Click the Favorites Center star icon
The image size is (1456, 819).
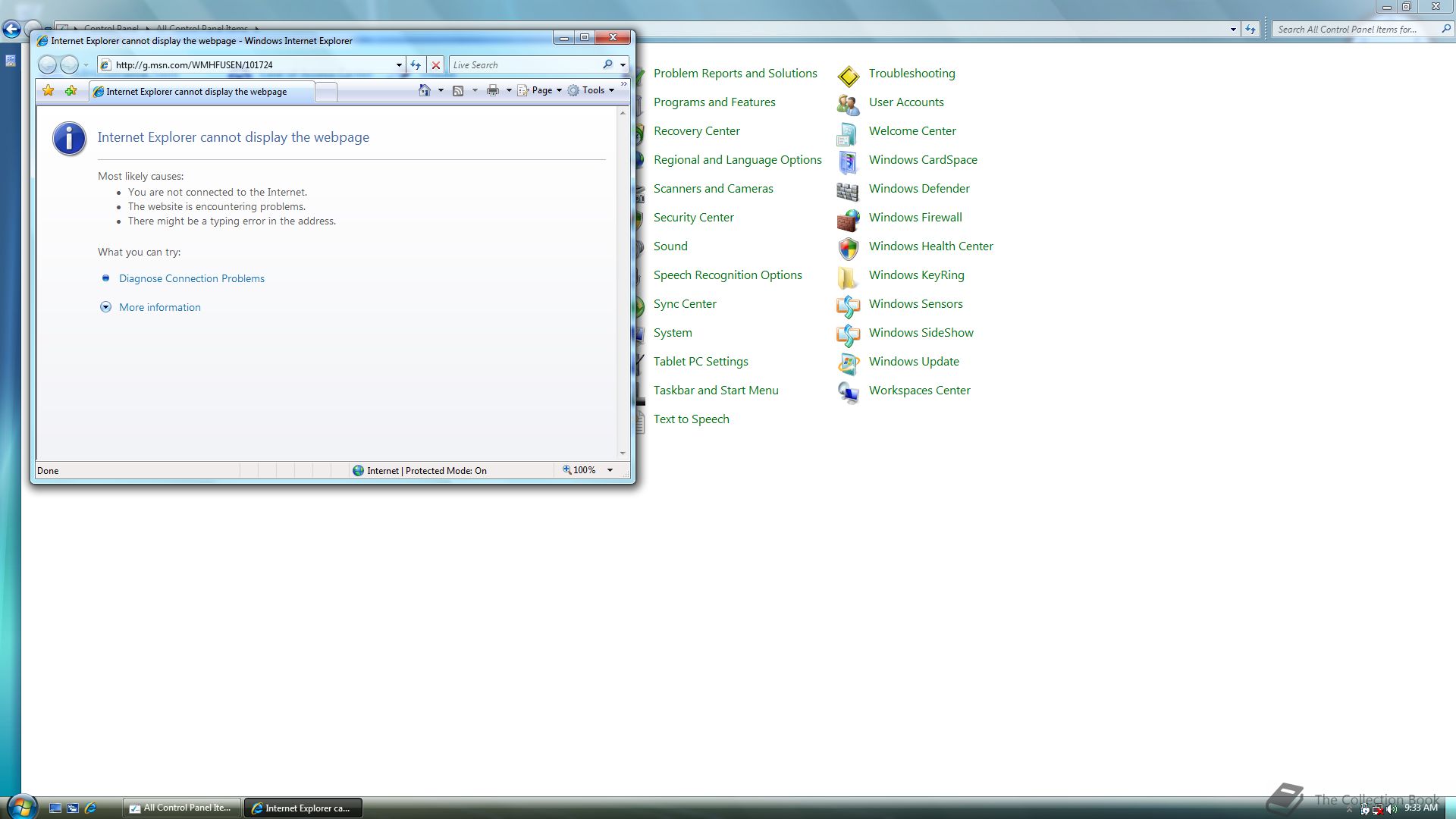(x=48, y=91)
